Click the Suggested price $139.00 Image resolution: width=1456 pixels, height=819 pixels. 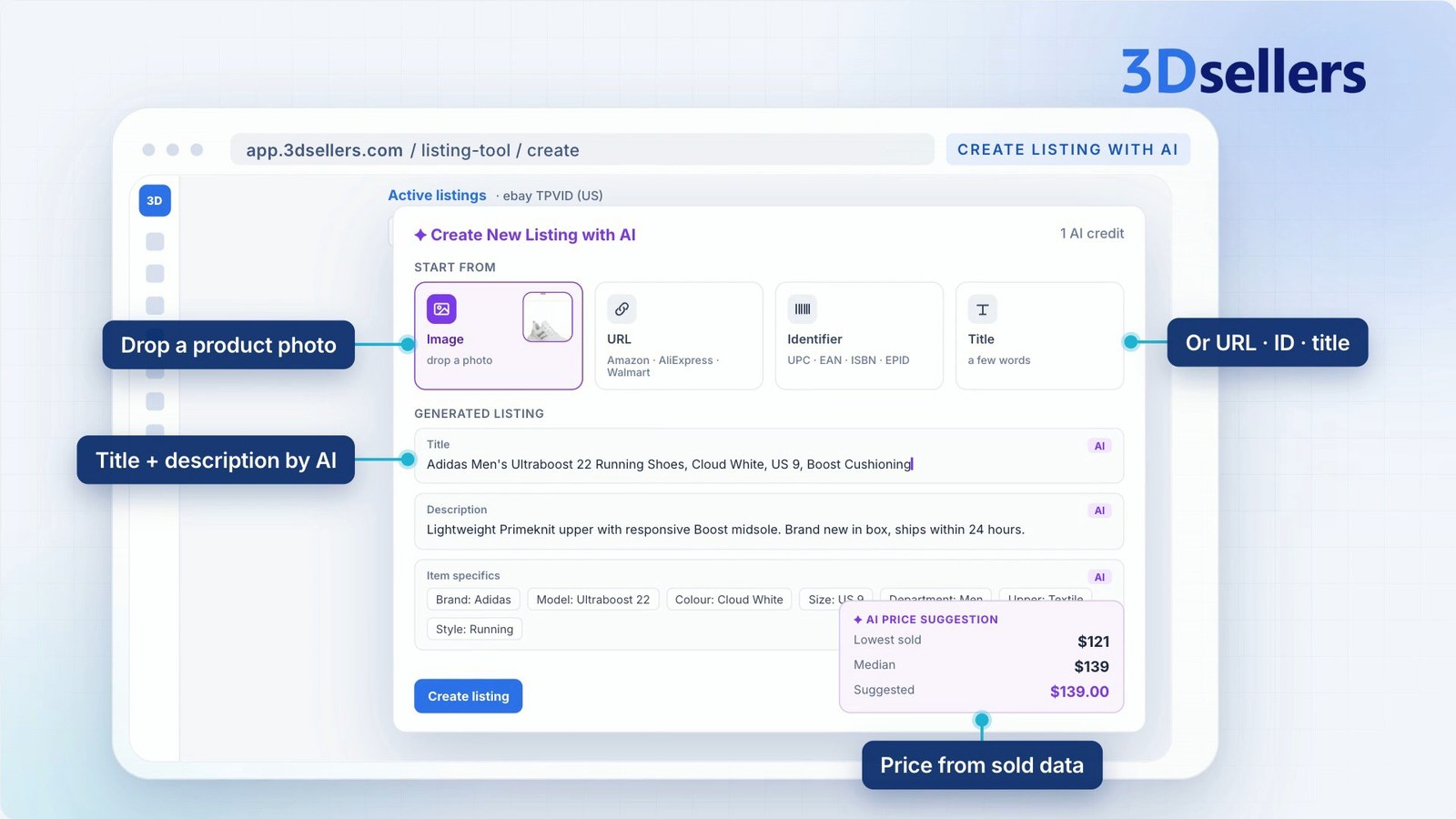pyautogui.click(x=1079, y=692)
